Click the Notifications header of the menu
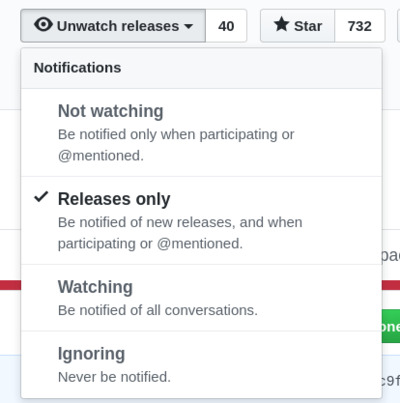Image resolution: width=400 pixels, height=403 pixels. (x=77, y=68)
